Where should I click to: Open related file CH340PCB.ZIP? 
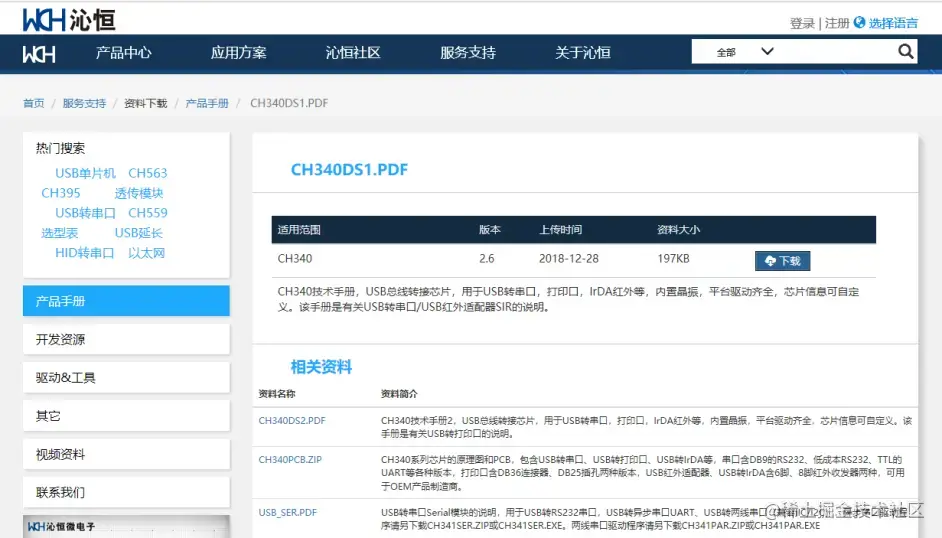click(290, 459)
